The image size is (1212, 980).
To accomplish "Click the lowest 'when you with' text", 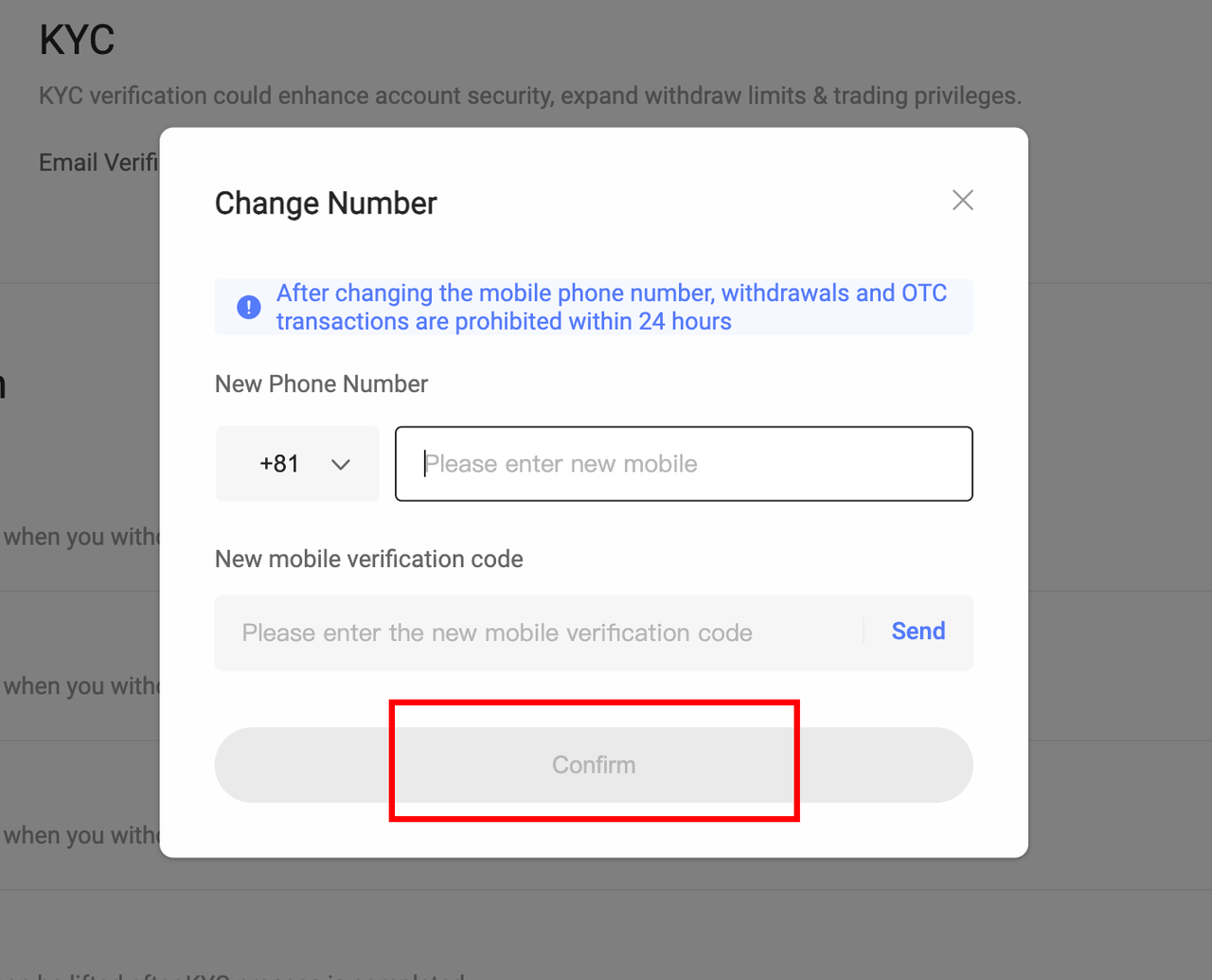I will [x=80, y=835].
